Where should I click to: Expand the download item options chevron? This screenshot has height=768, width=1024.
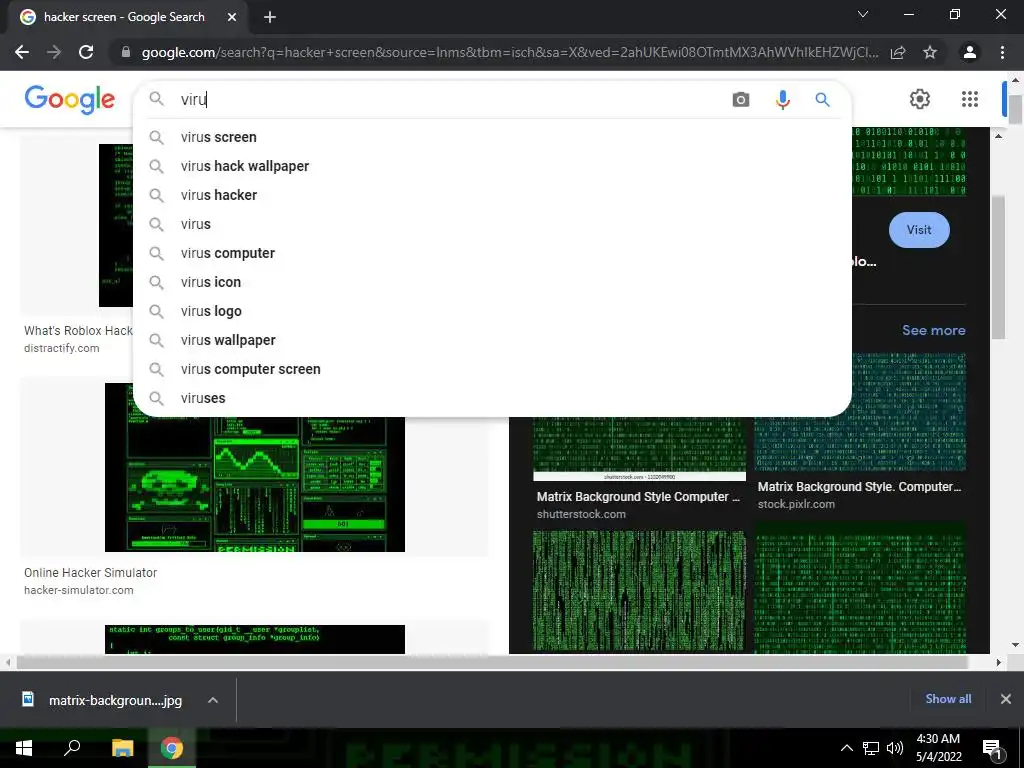coord(213,700)
